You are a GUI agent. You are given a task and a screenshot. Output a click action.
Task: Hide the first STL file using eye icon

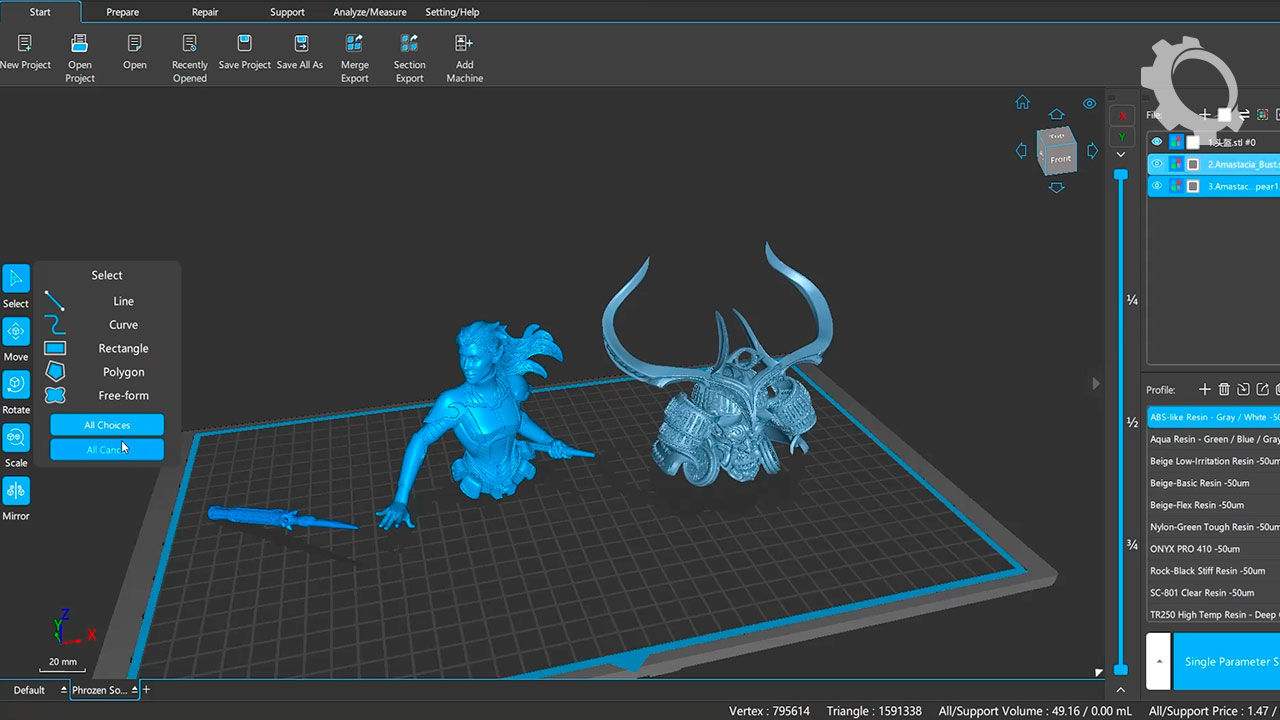point(1157,142)
